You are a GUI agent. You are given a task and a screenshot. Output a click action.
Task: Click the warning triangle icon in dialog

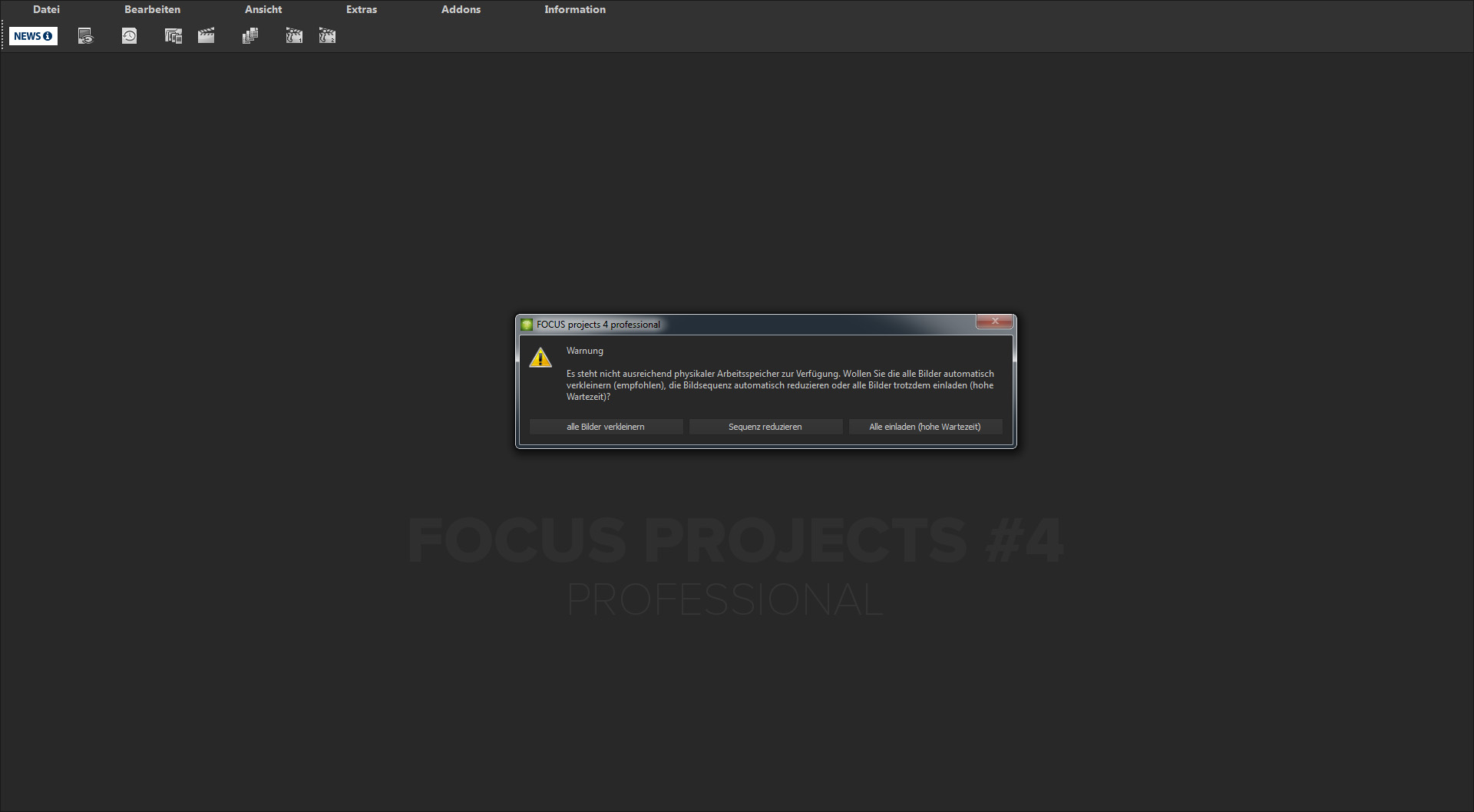point(540,358)
